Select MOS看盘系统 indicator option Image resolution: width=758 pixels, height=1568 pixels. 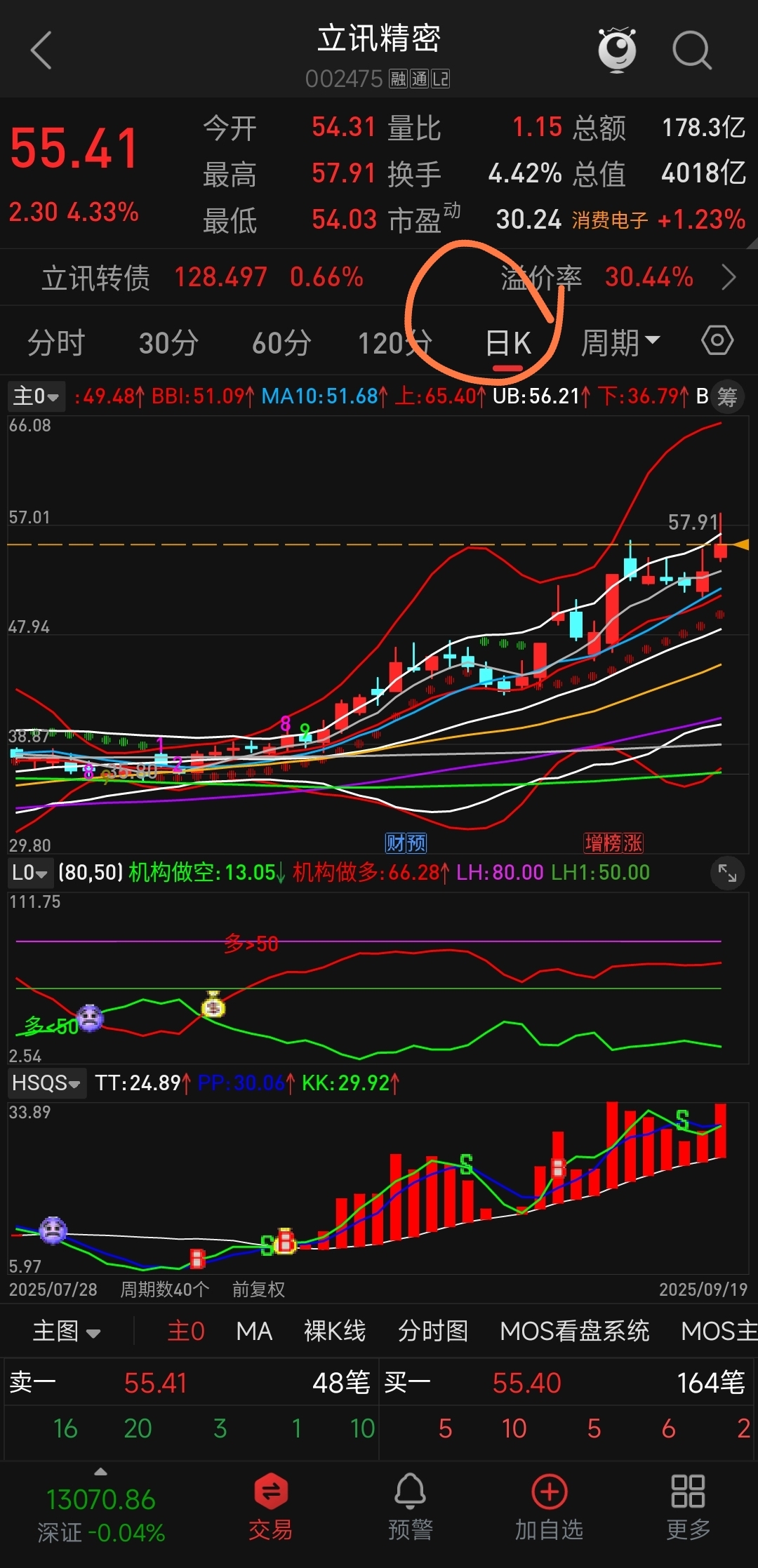coord(575,1331)
